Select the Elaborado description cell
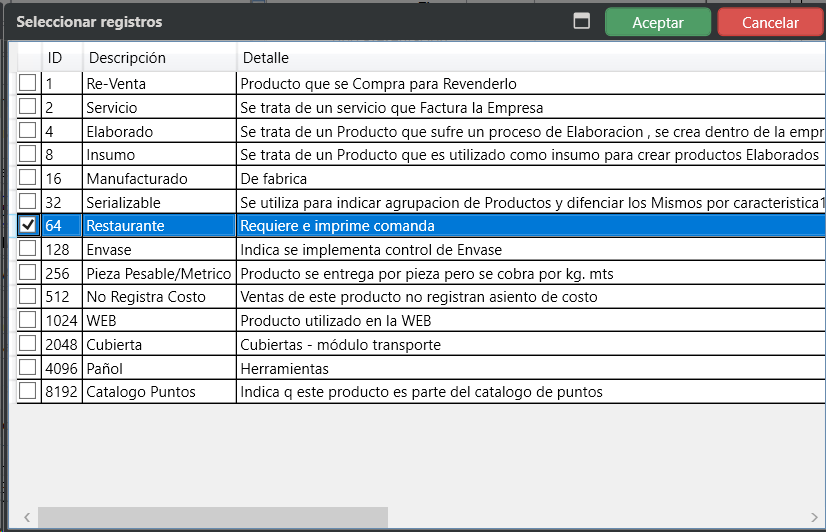 tap(159, 131)
